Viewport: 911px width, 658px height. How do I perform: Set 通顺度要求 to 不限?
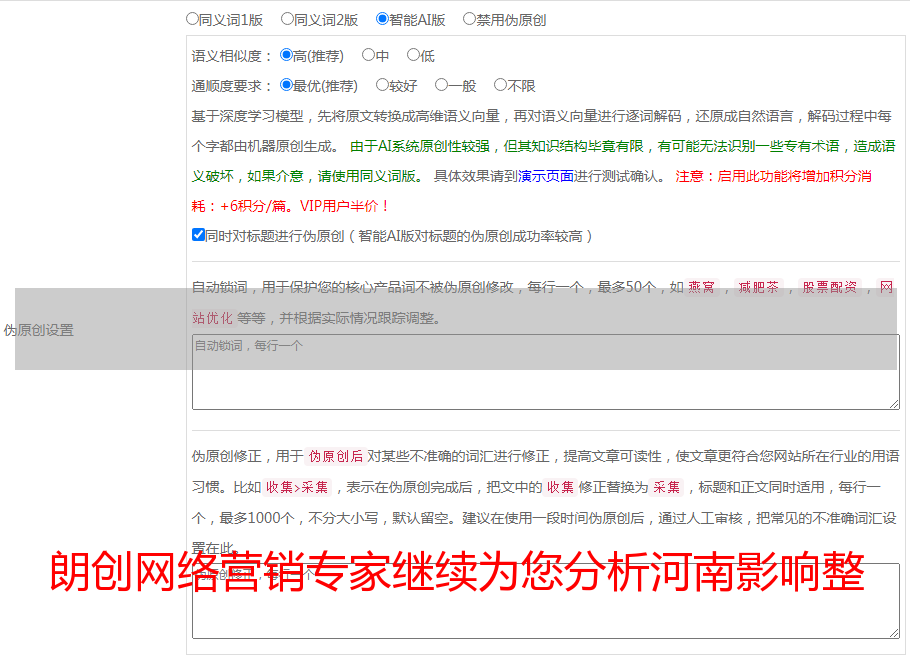coord(500,85)
